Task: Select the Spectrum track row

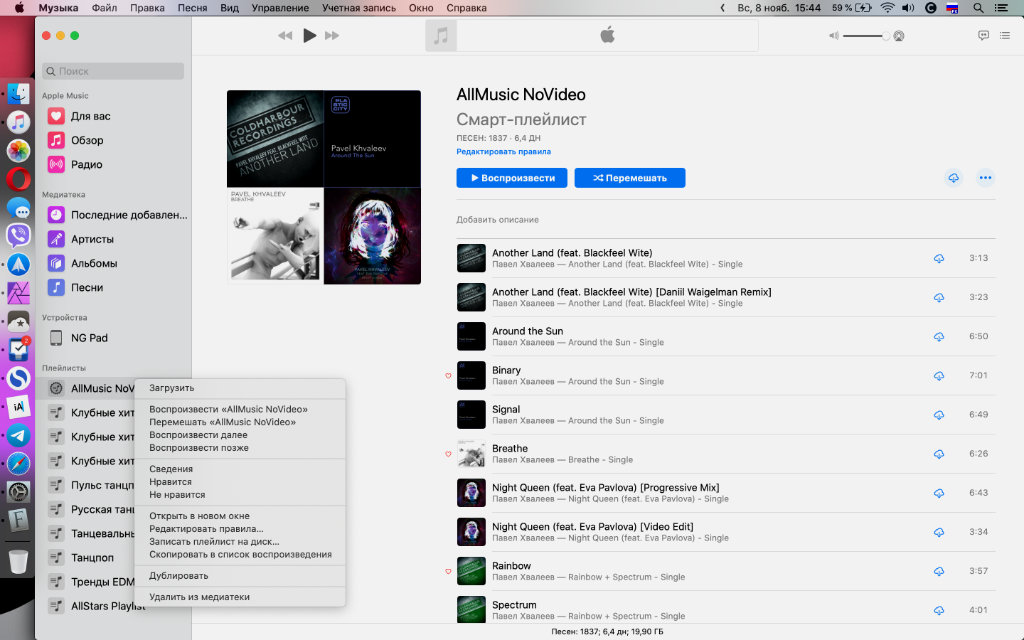Action: click(x=726, y=610)
